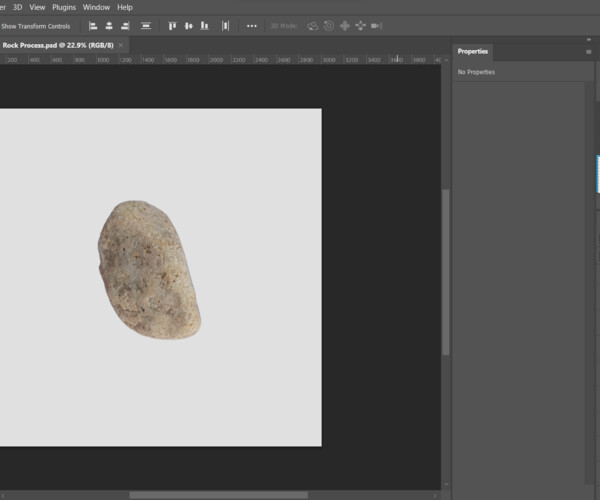The image size is (600, 500).
Task: Click the 2000 mark on horizontal ruler
Action: 216,60
